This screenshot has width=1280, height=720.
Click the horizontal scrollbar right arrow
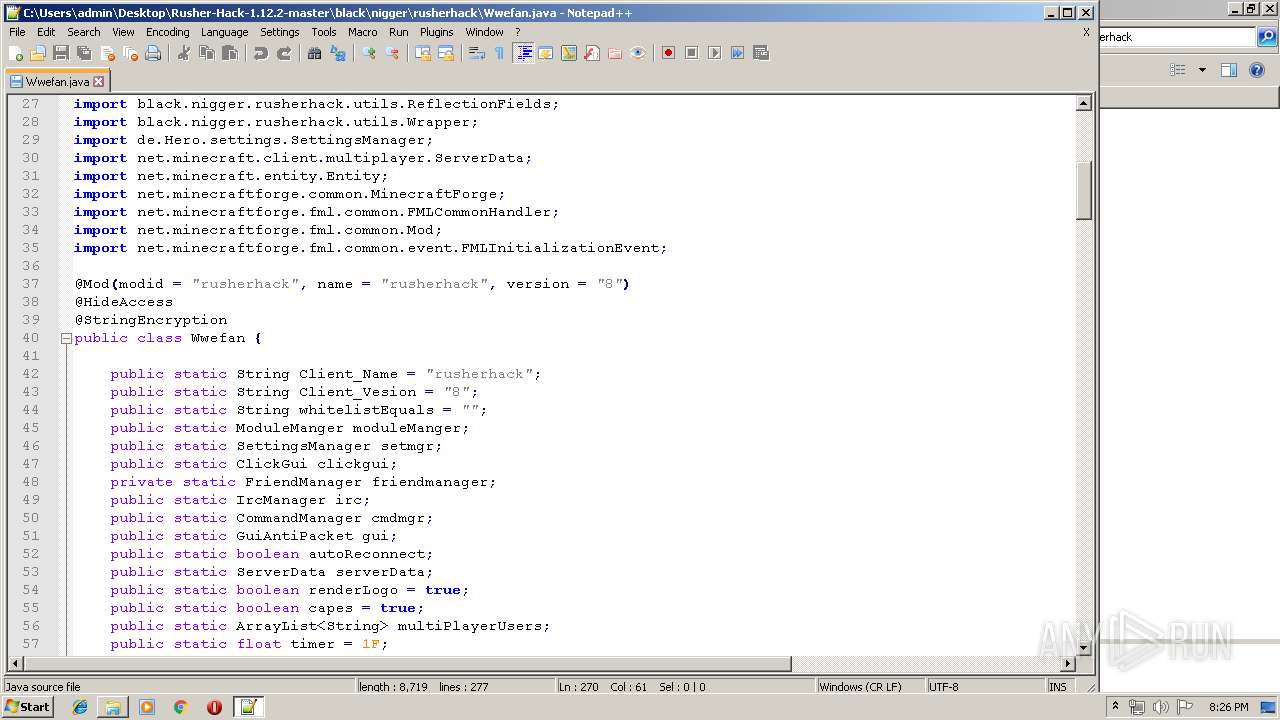pyautogui.click(x=1068, y=664)
